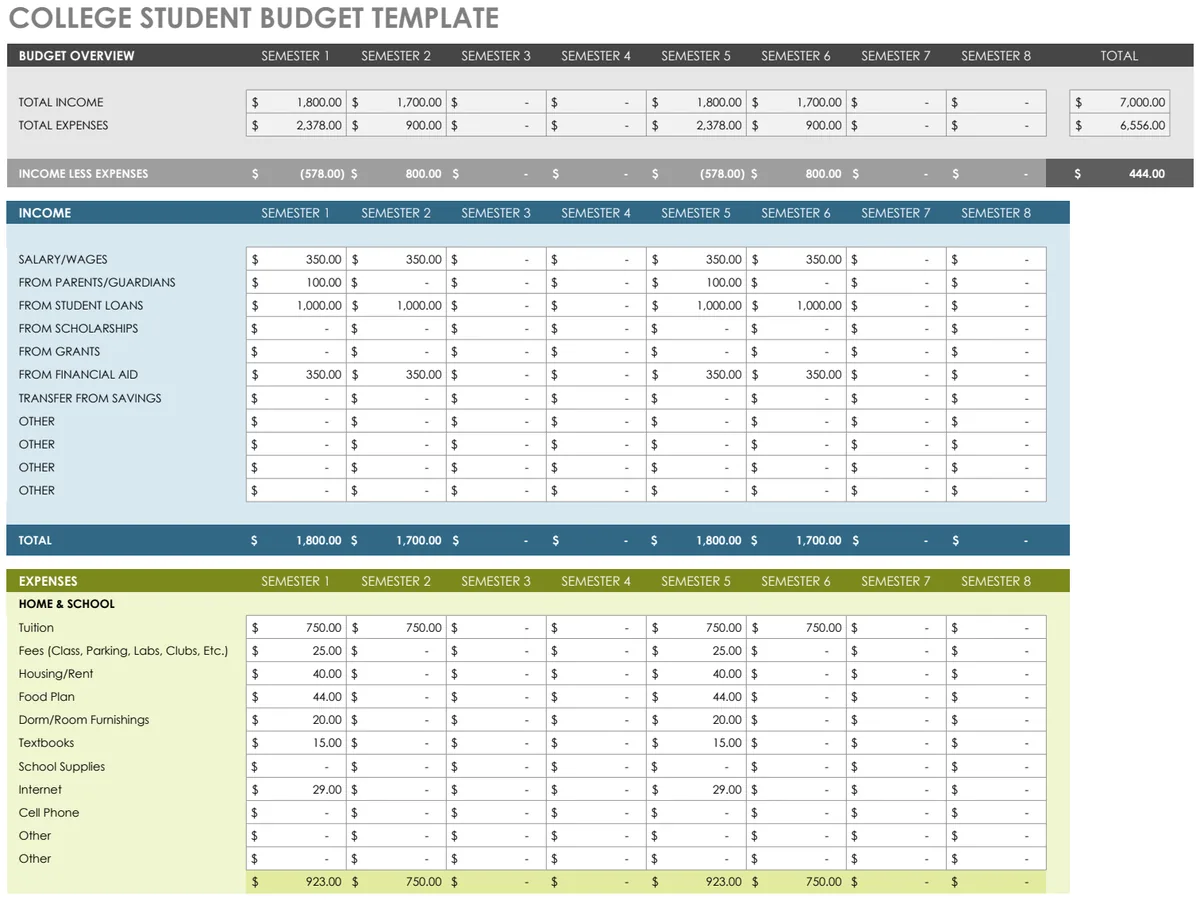The height and width of the screenshot is (900, 1200).
Task: Select the 444.00 net total cell
Action: 1120,174
